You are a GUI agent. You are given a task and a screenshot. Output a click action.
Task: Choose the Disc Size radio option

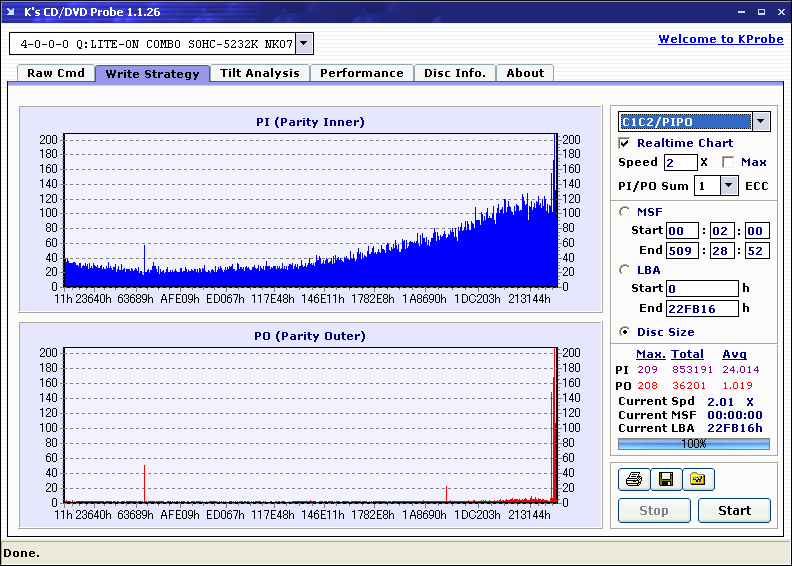(x=625, y=332)
